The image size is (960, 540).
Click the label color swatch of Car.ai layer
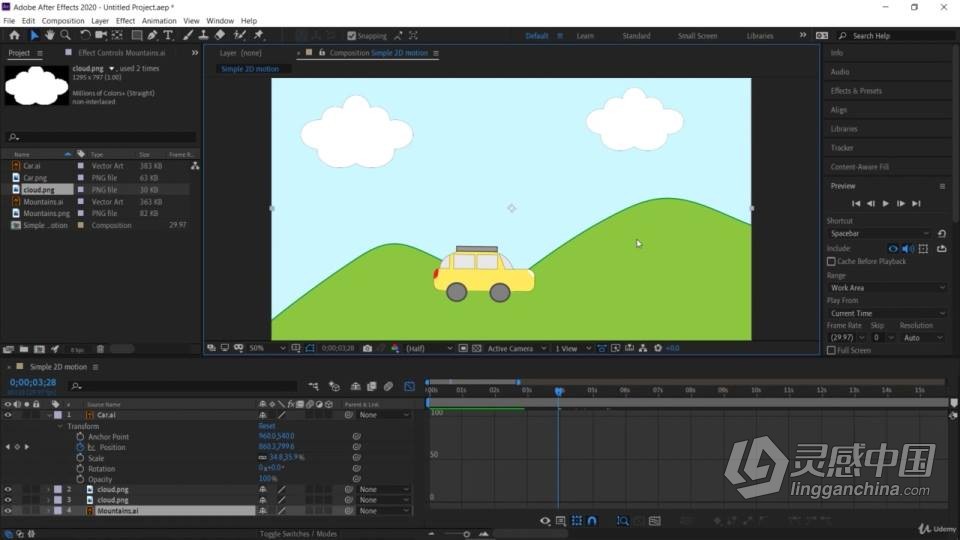point(58,415)
